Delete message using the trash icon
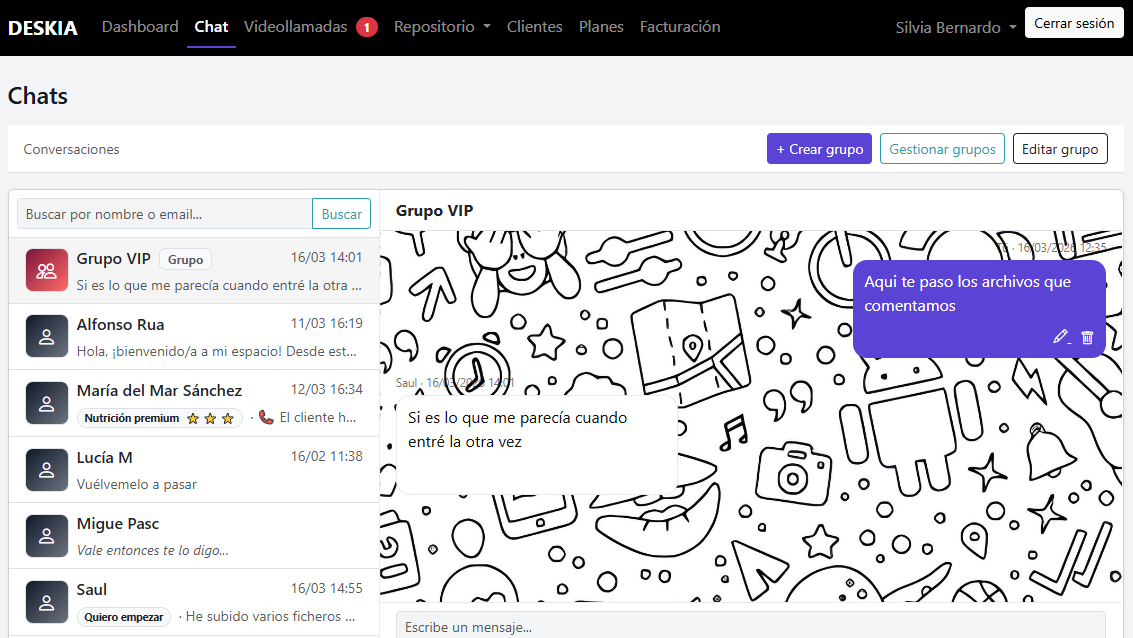 (x=1088, y=338)
